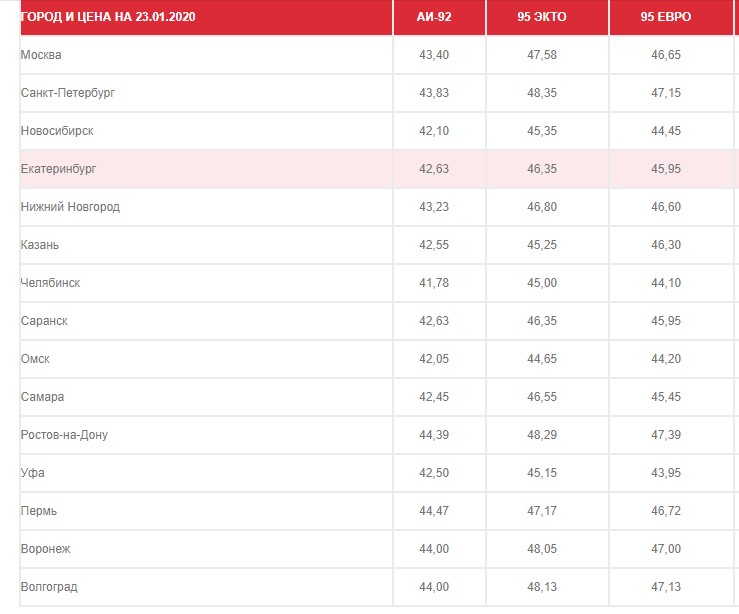Image resolution: width=739 pixels, height=614 pixels.
Task: Select the Санкт-Петербург city cell
Action: tap(206, 93)
